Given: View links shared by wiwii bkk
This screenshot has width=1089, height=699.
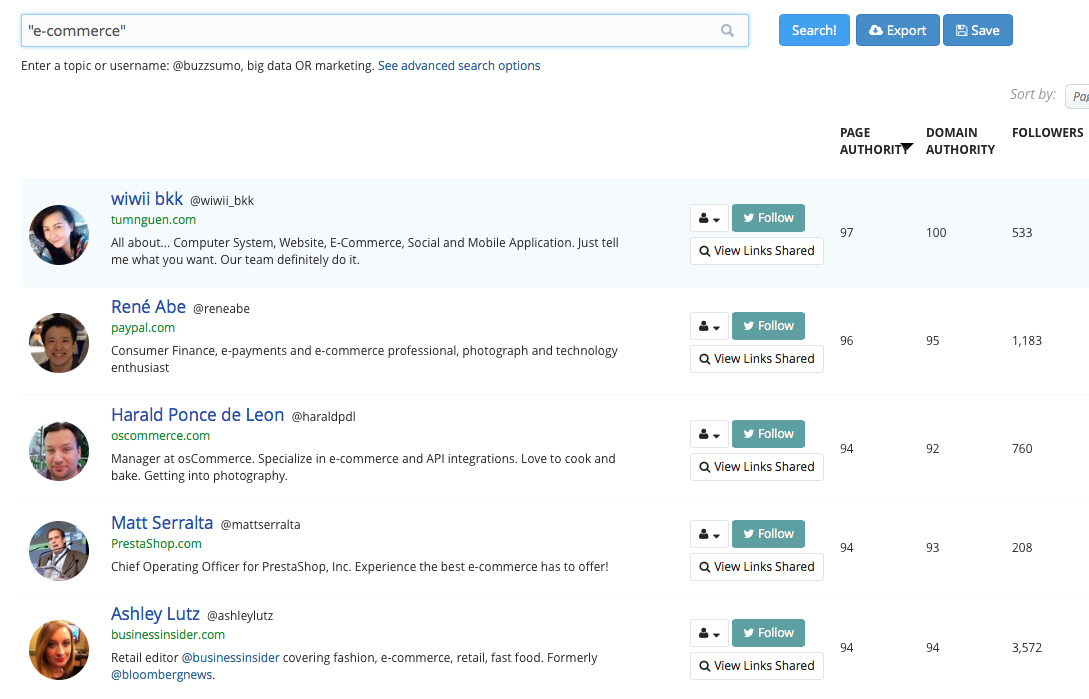Looking at the screenshot, I should (756, 251).
